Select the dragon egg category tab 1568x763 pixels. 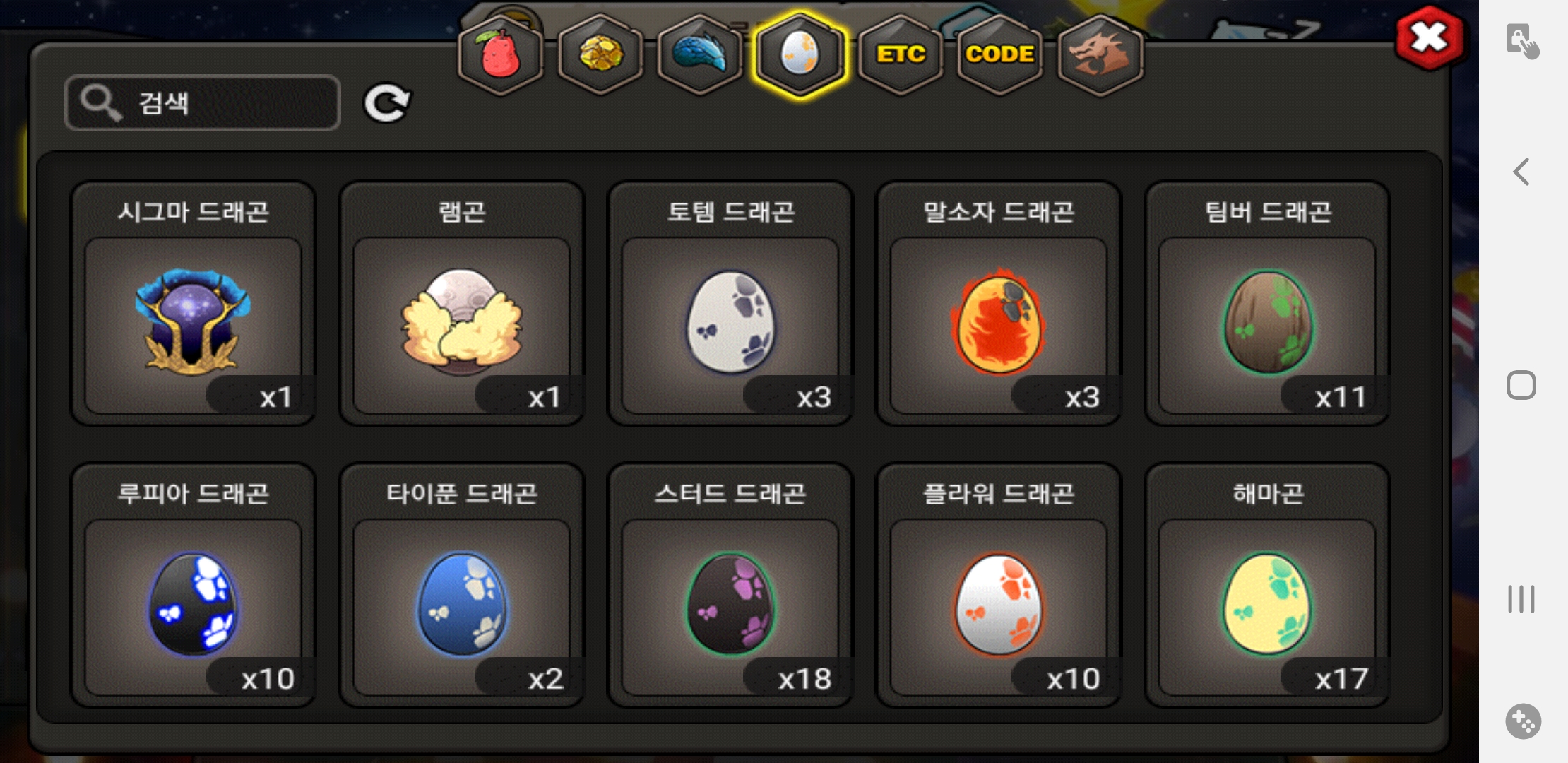tap(800, 54)
